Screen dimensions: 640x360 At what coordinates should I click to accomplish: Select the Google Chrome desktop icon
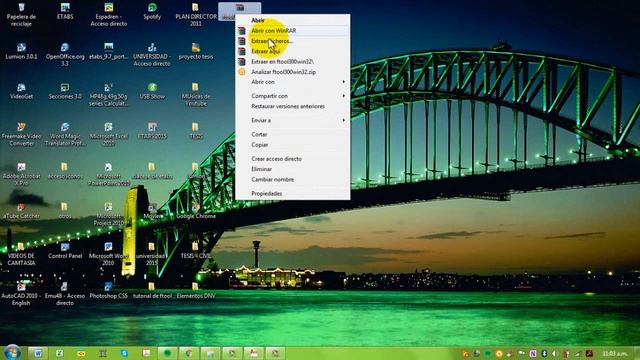click(196, 211)
